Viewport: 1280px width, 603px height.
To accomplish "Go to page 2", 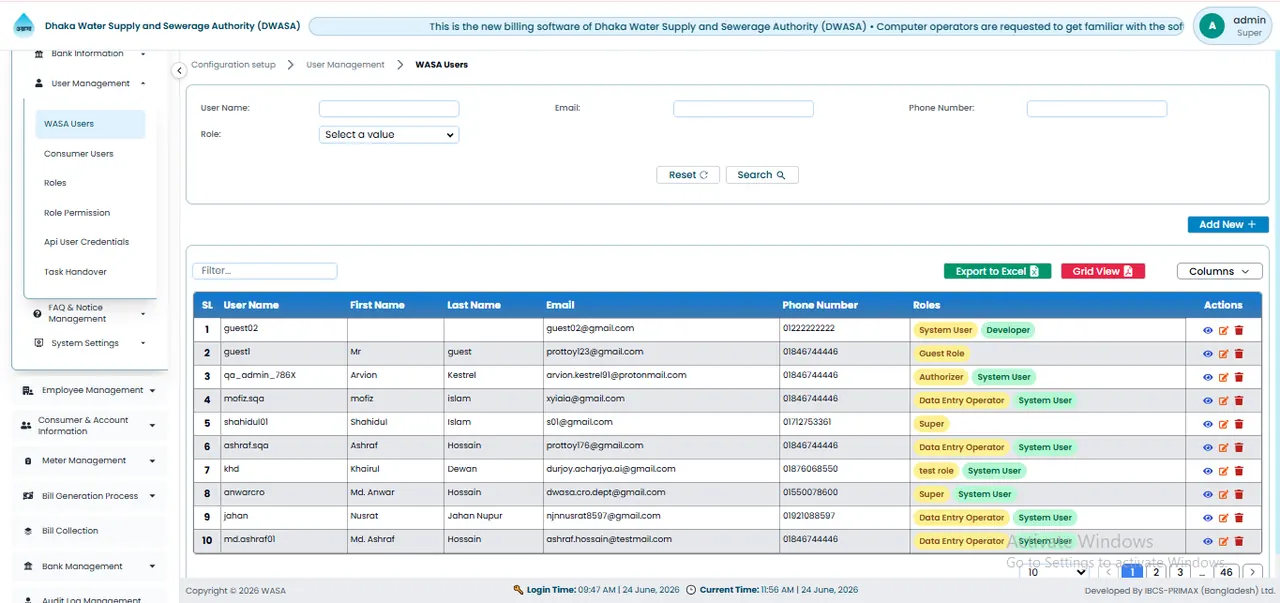I will coord(1156,572).
